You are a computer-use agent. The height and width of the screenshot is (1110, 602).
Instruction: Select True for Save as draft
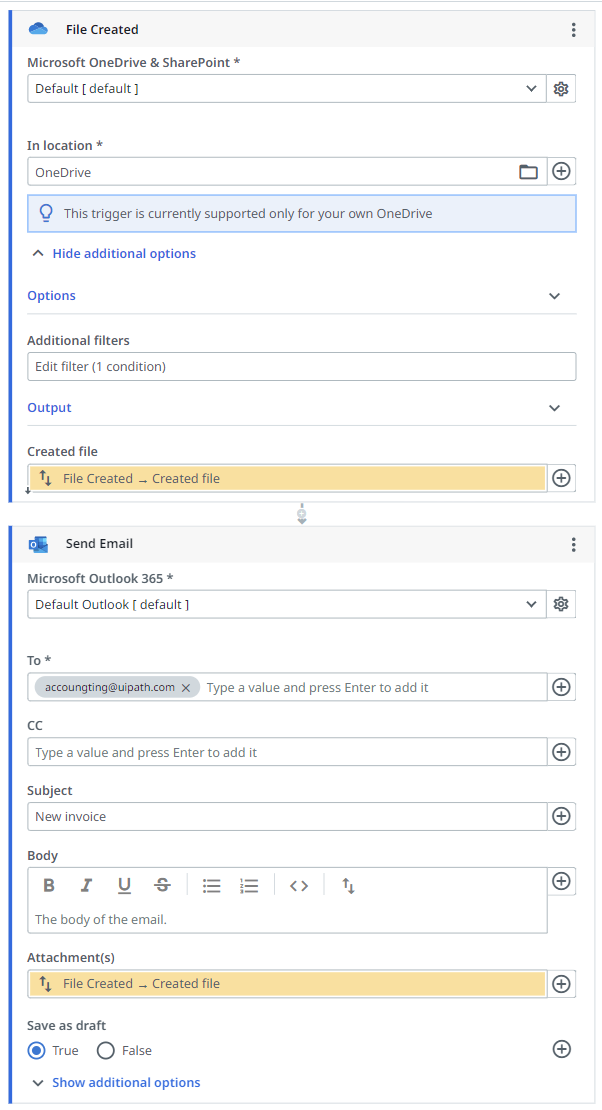pyautogui.click(x=37, y=1050)
